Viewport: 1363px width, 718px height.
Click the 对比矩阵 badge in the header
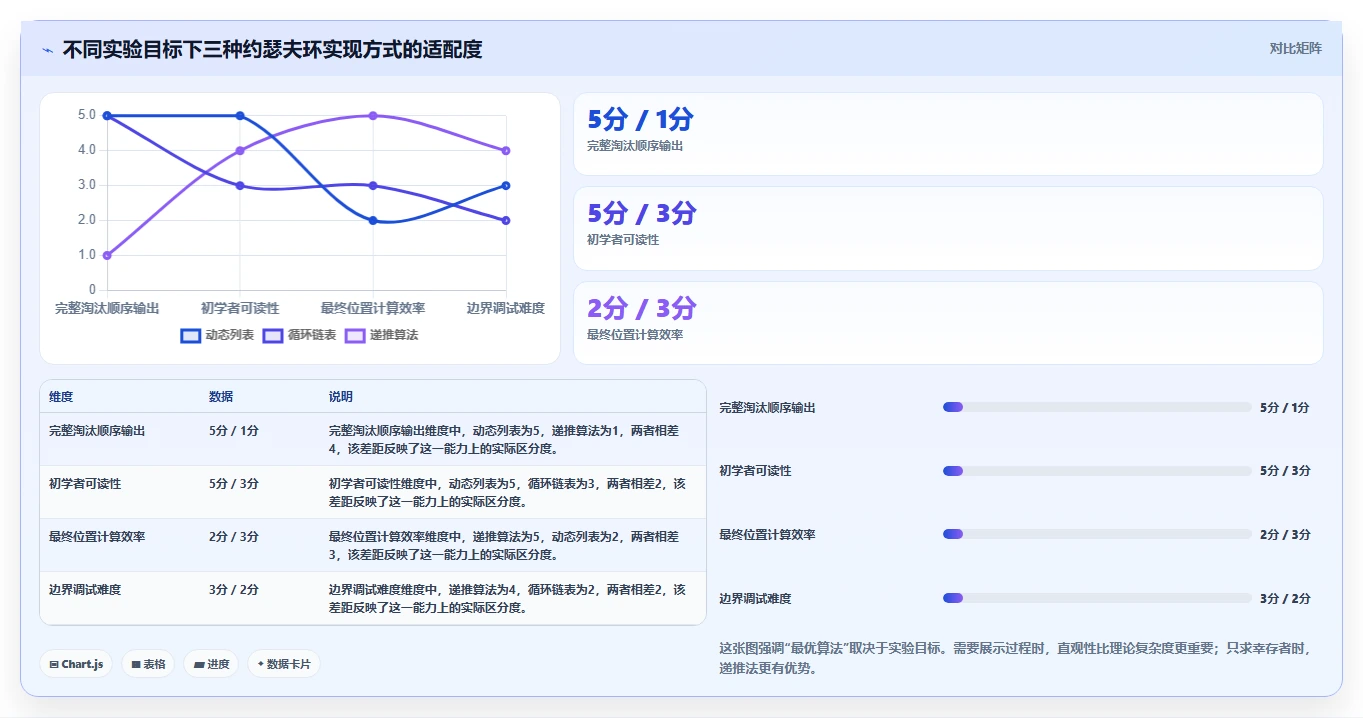tap(1295, 48)
